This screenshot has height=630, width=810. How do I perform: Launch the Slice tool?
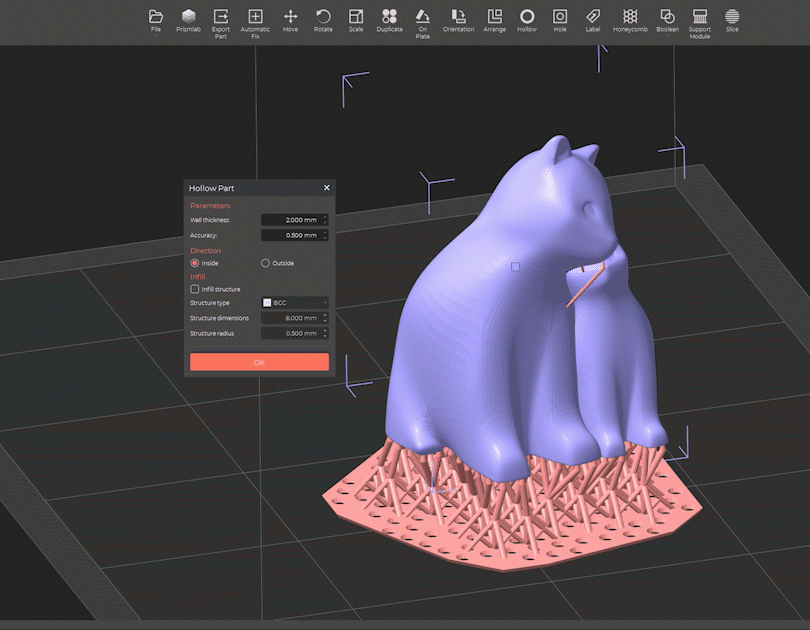732,18
